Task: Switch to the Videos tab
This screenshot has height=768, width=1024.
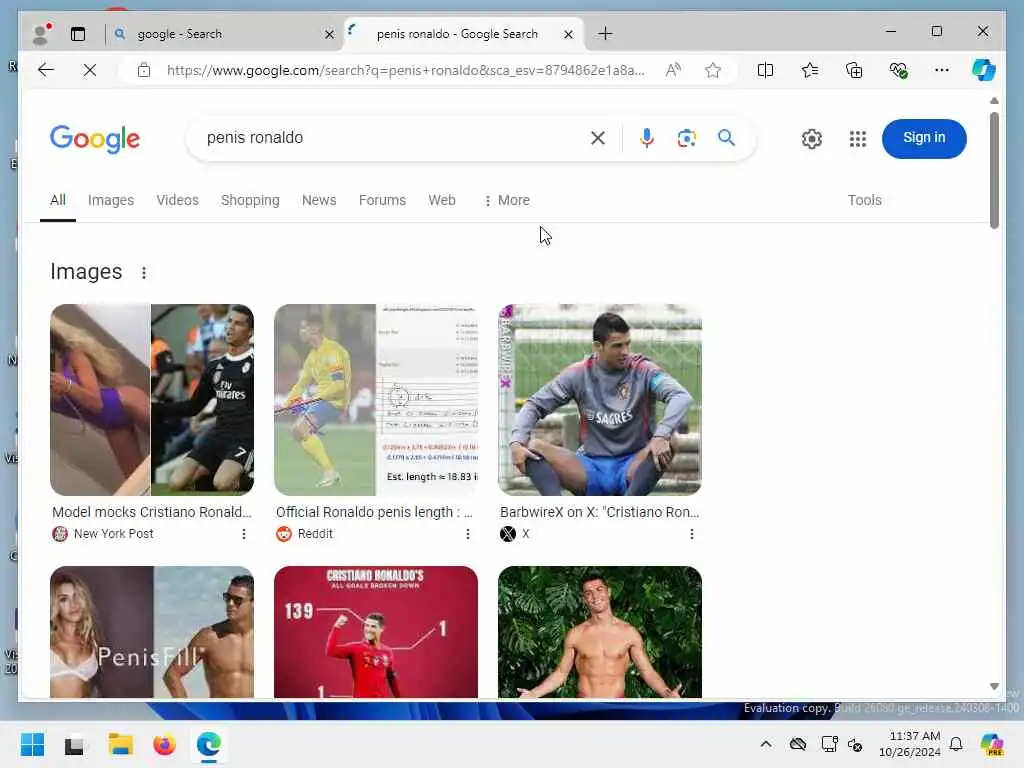Action: point(178,200)
